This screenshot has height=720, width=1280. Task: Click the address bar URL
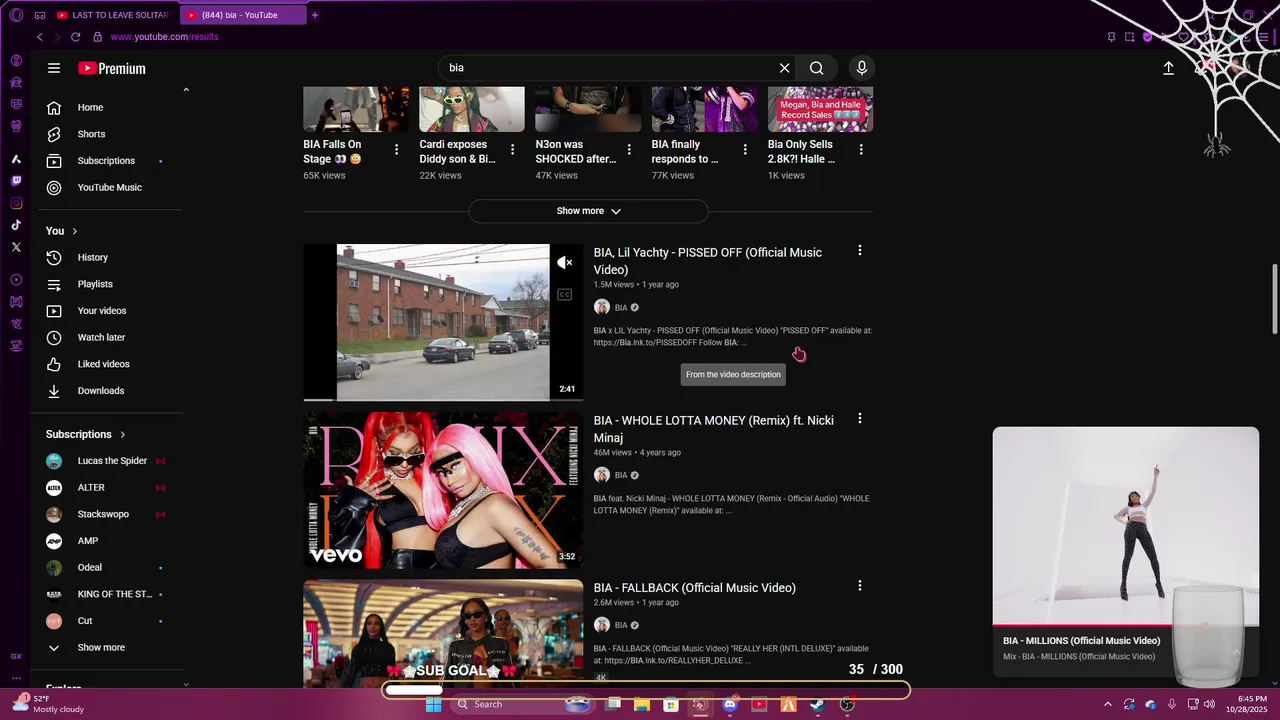point(164,37)
